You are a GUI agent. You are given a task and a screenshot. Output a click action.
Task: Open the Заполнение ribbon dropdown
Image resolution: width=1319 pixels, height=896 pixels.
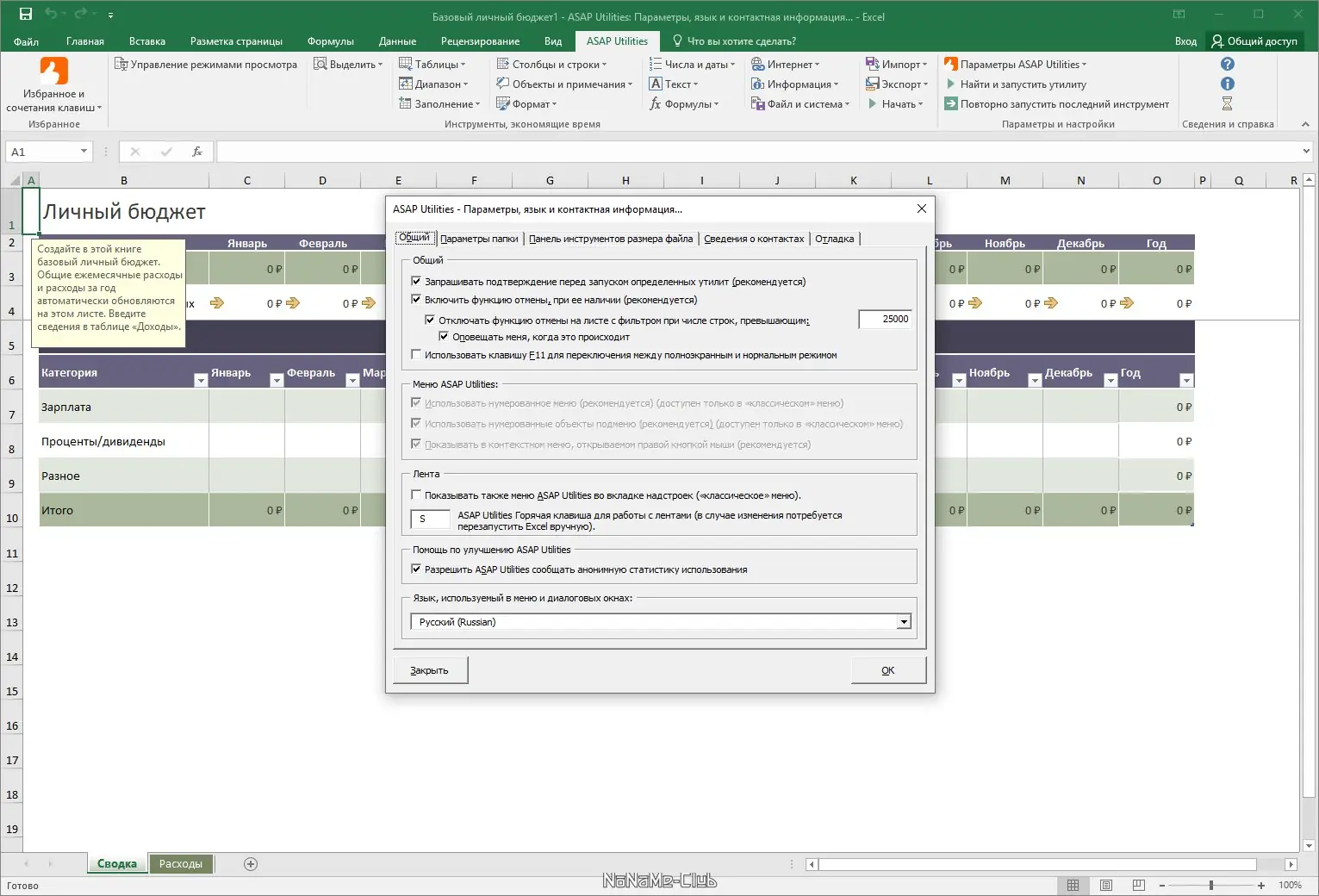(439, 104)
